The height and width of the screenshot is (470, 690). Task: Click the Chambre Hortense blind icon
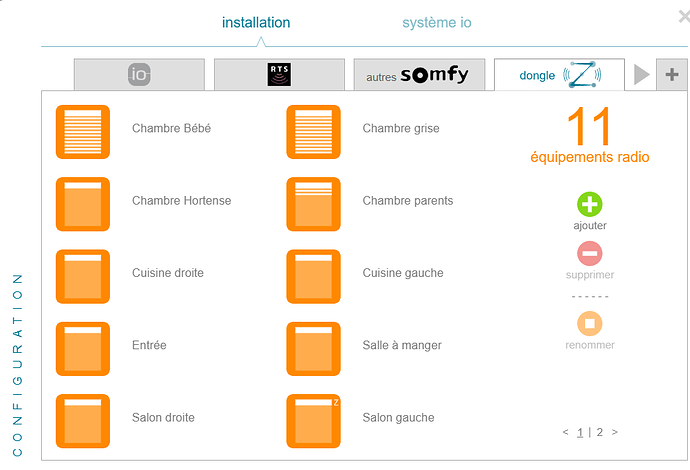pyautogui.click(x=83, y=203)
